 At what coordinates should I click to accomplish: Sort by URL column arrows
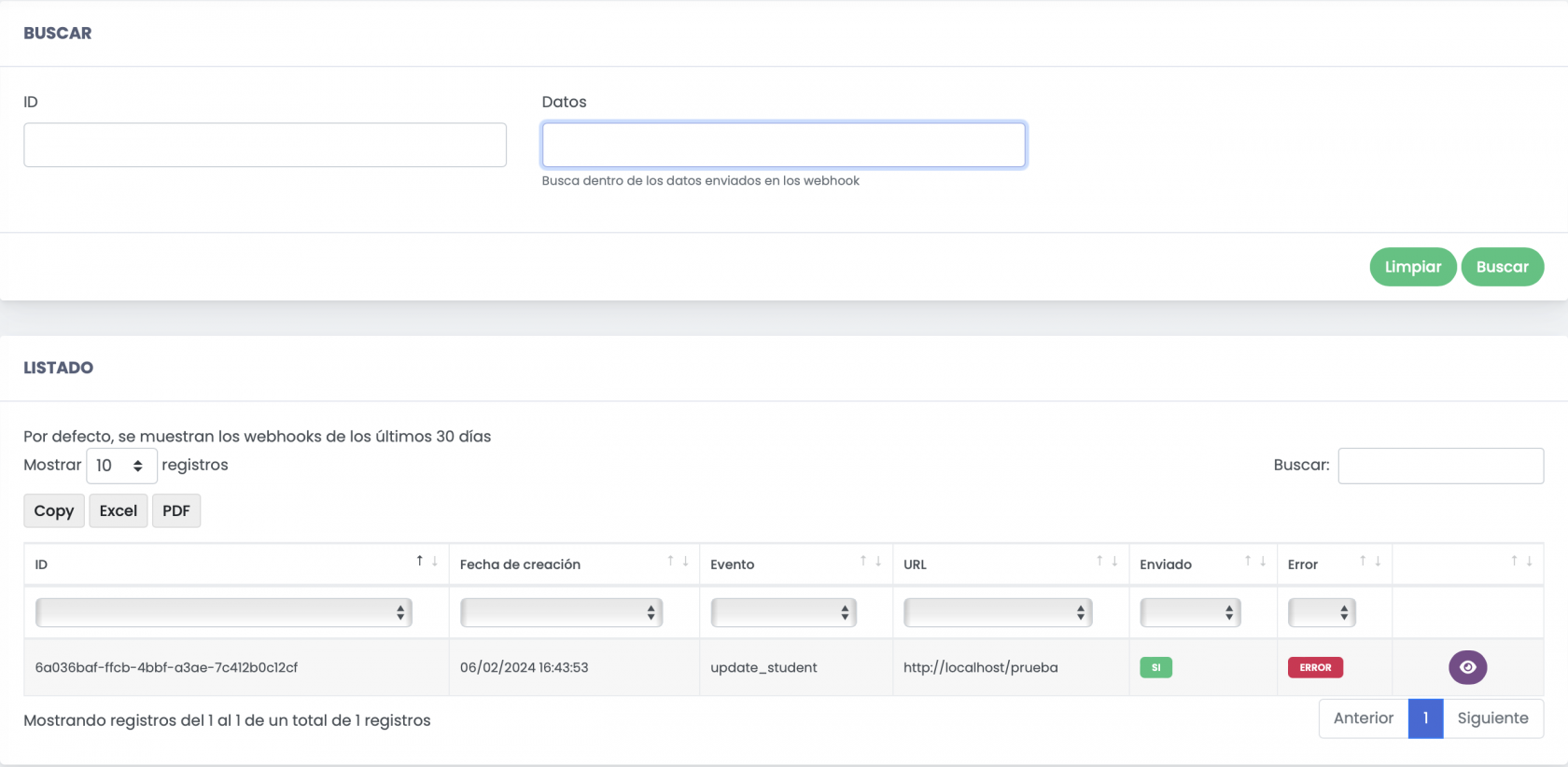click(x=1107, y=562)
